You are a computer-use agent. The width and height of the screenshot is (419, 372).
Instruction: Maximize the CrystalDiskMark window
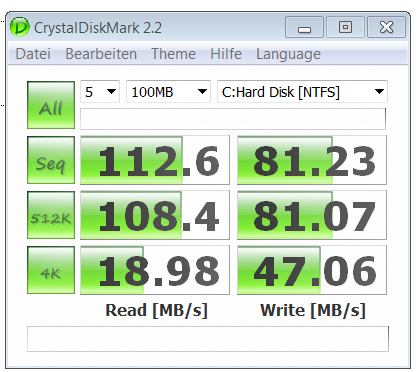pyautogui.click(x=345, y=27)
